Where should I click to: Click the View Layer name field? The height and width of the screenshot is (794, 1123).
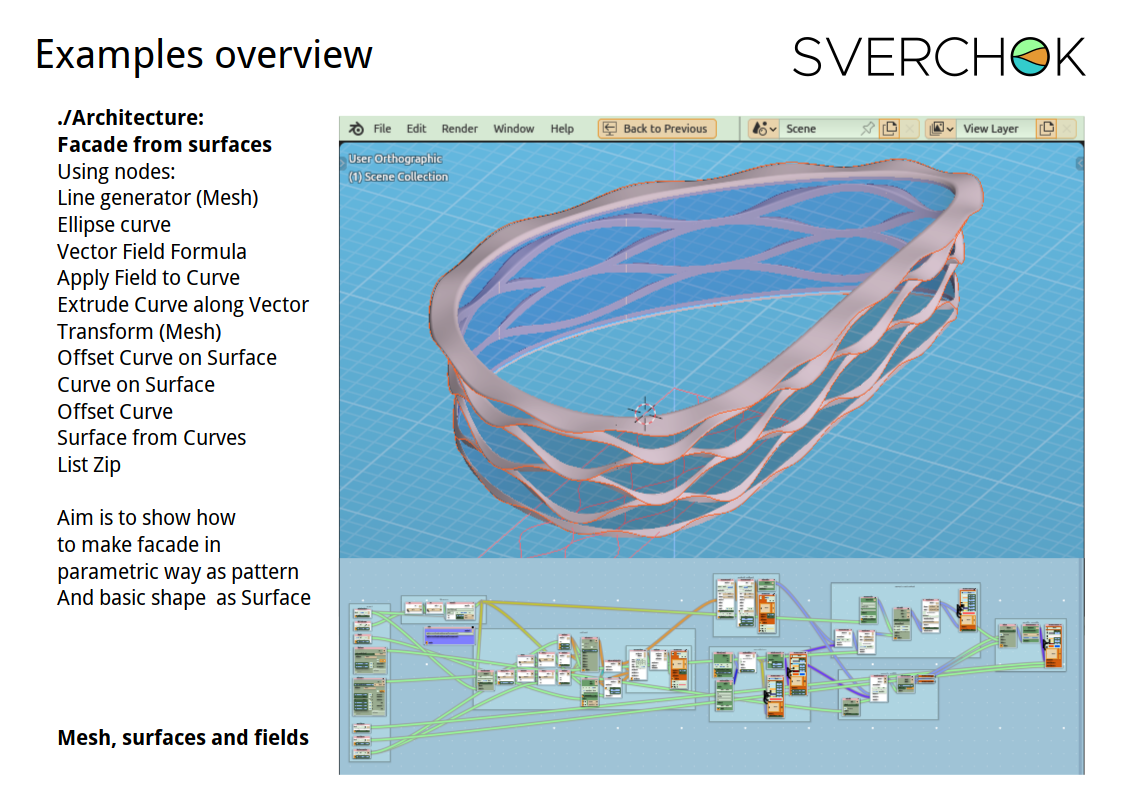pyautogui.click(x=993, y=129)
